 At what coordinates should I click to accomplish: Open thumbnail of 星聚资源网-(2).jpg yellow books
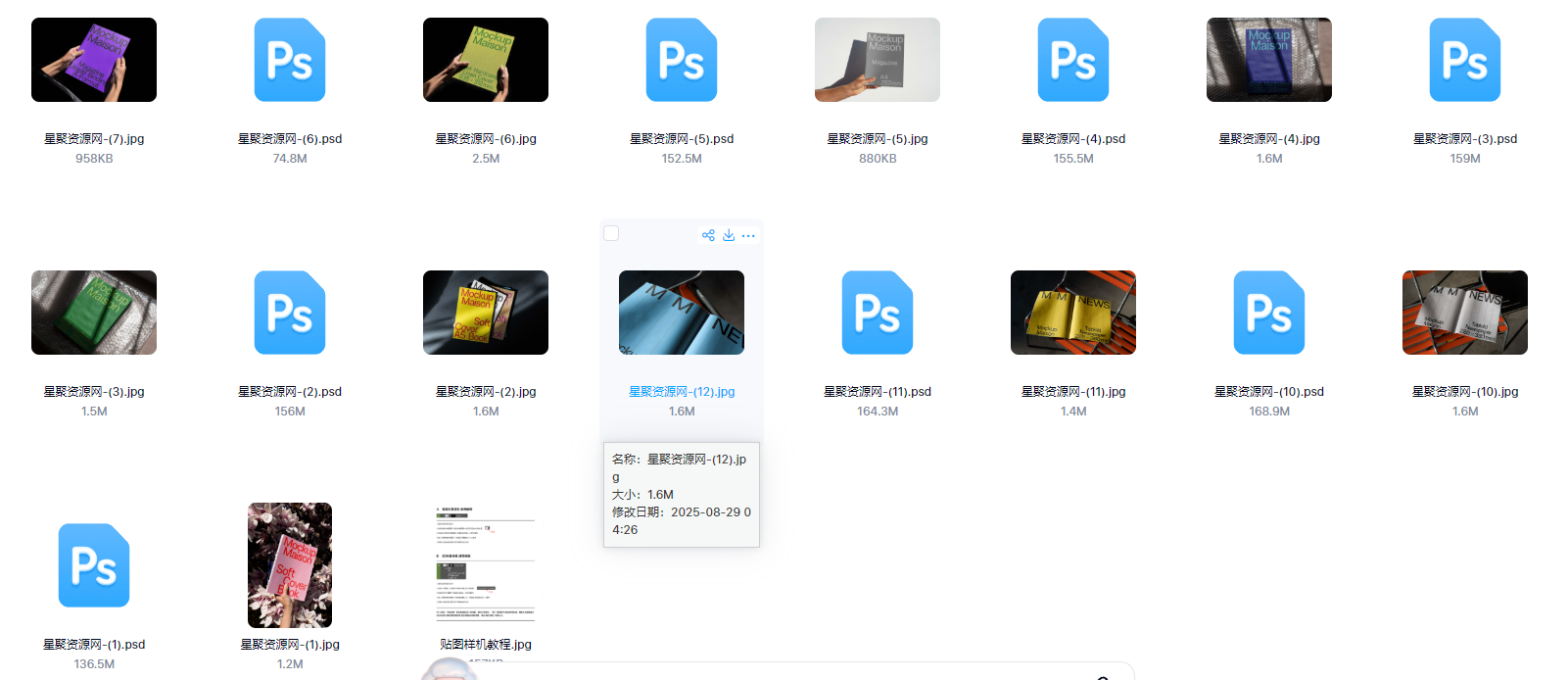(x=486, y=313)
